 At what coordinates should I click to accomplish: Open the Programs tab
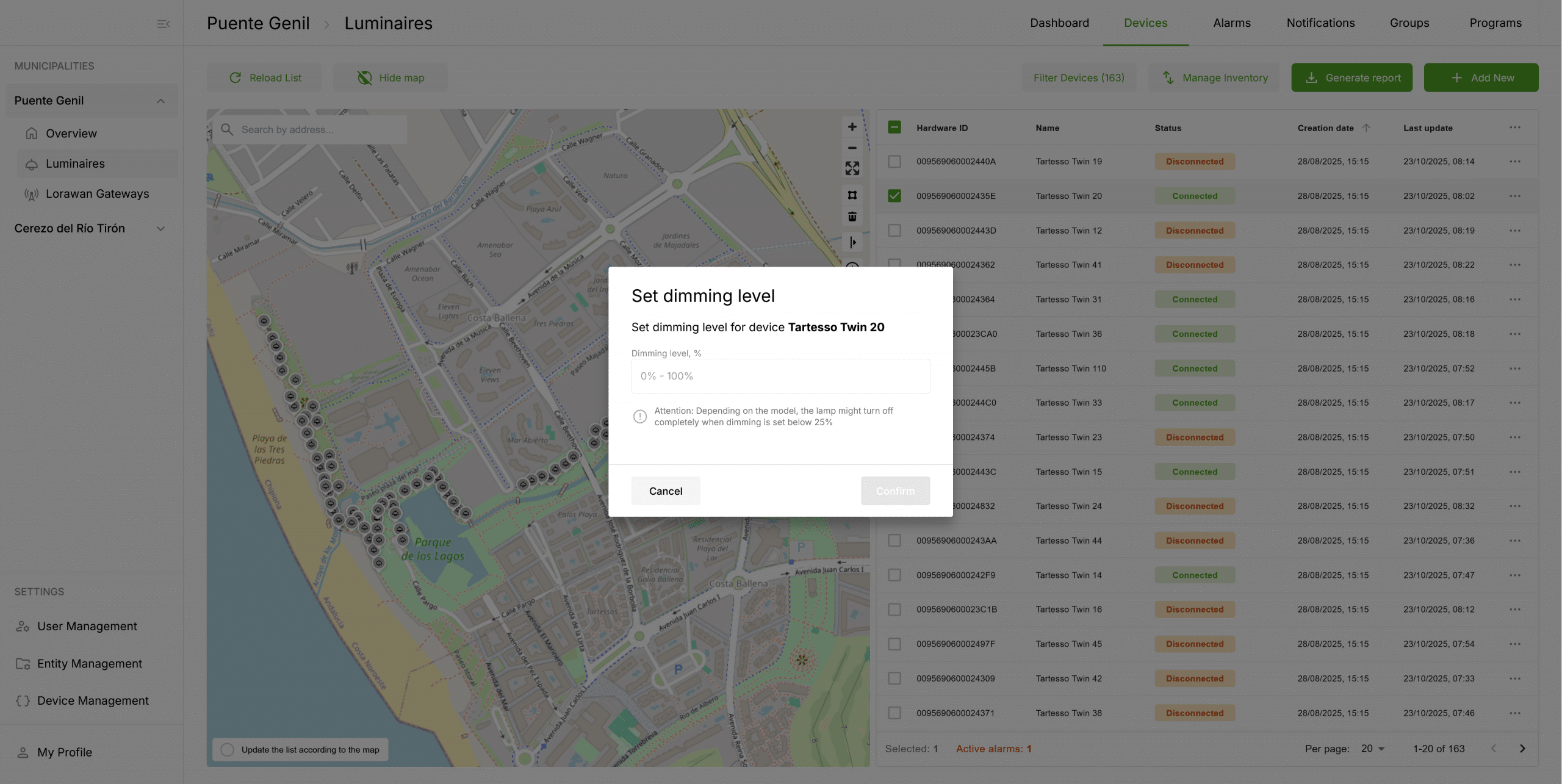(x=1495, y=23)
